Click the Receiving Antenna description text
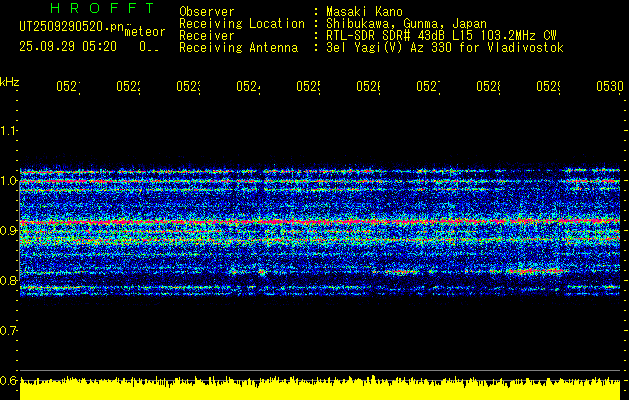This screenshot has height=400, width=629. click(x=445, y=48)
